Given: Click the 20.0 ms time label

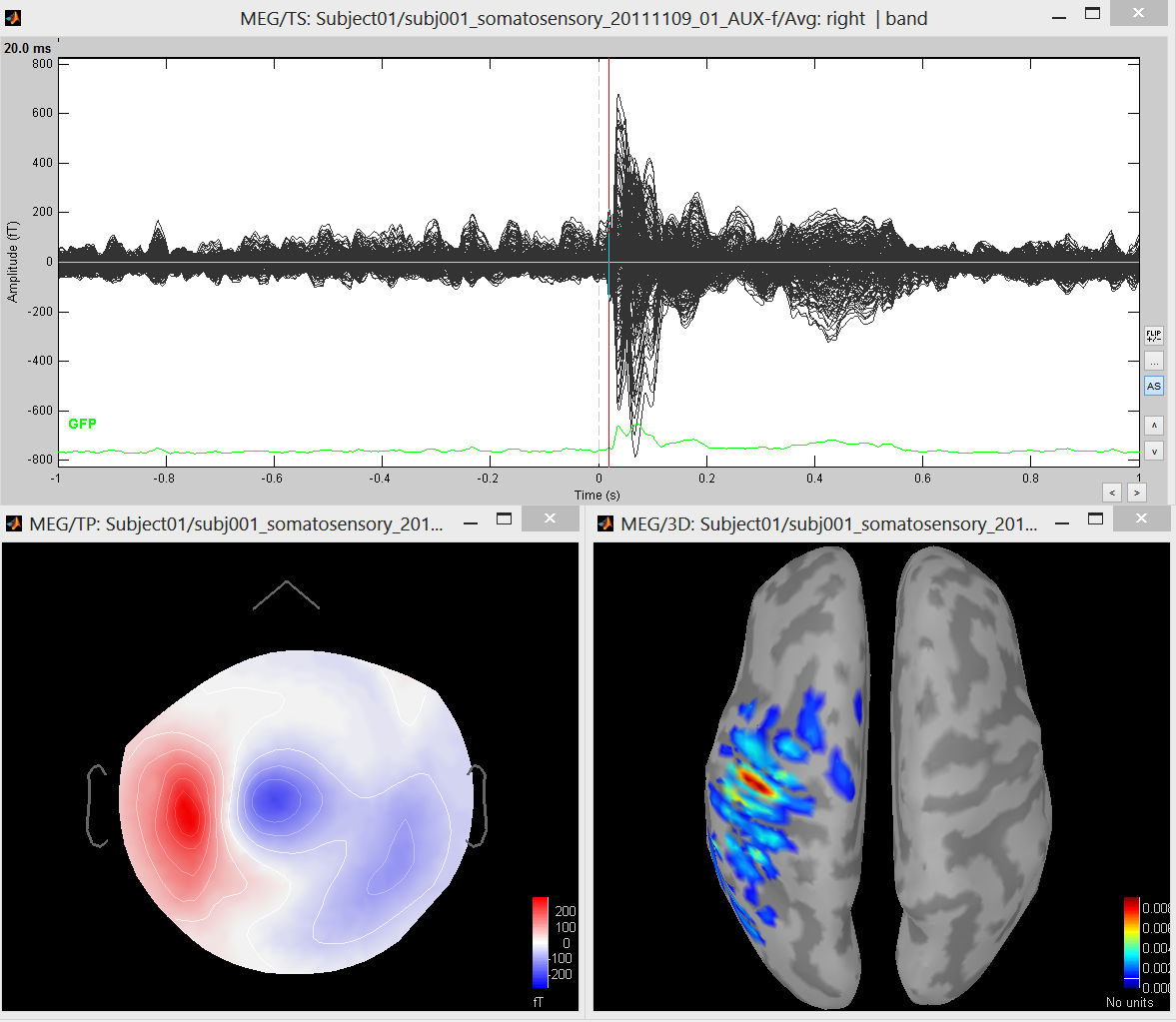Looking at the screenshot, I should pyautogui.click(x=28, y=48).
